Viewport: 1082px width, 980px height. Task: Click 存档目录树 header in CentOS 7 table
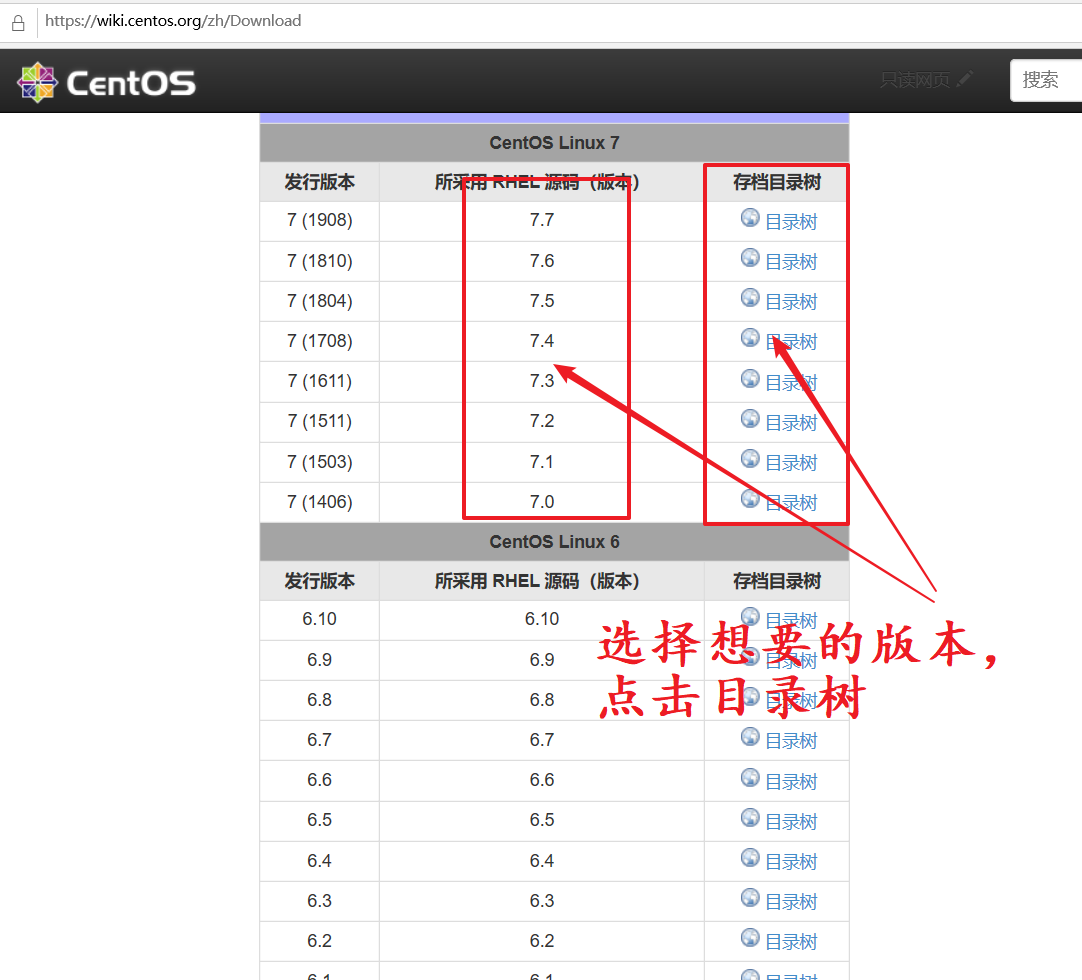click(777, 182)
